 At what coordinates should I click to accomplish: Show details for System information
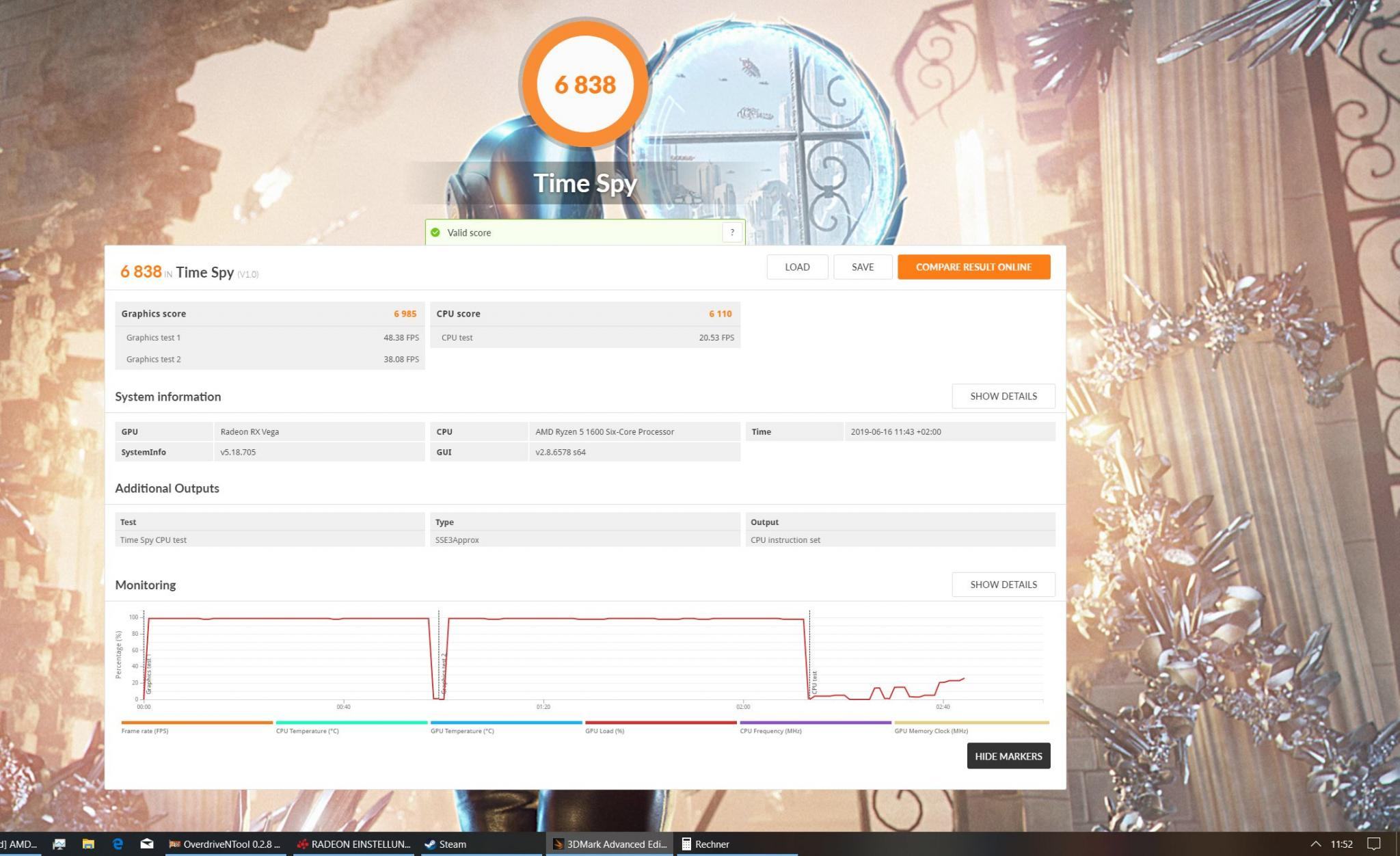(x=1003, y=396)
